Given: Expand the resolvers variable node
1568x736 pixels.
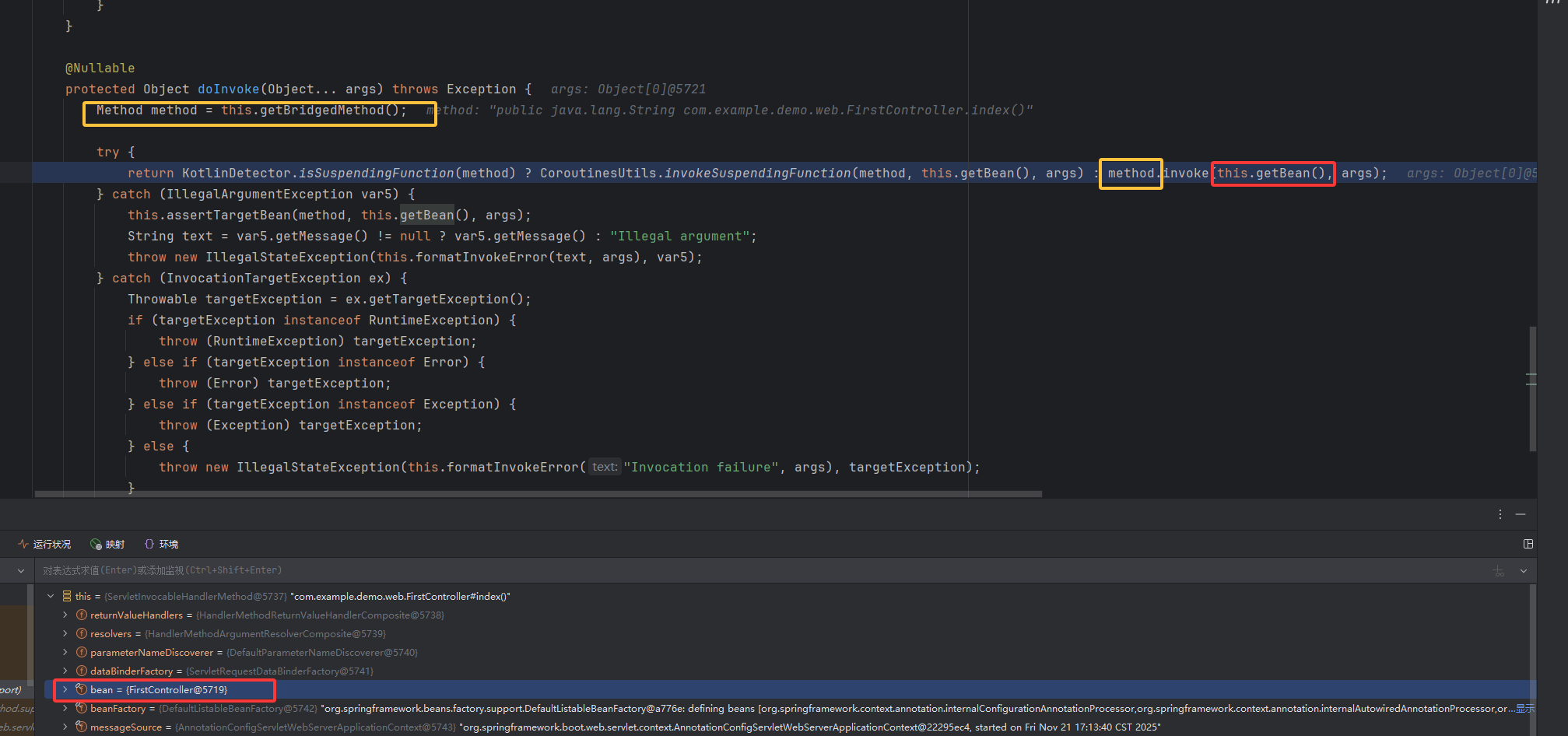Looking at the screenshot, I should pyautogui.click(x=65, y=634).
